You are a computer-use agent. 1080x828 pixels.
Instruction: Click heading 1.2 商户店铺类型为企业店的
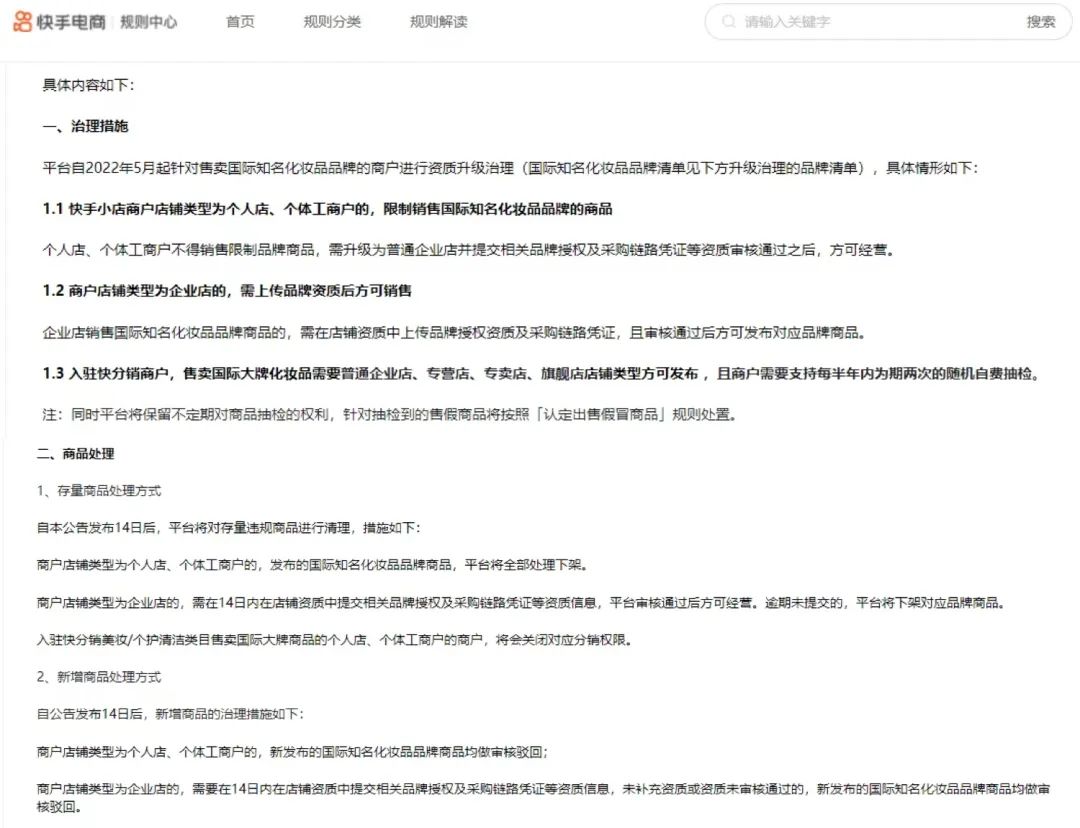[x=227, y=290]
